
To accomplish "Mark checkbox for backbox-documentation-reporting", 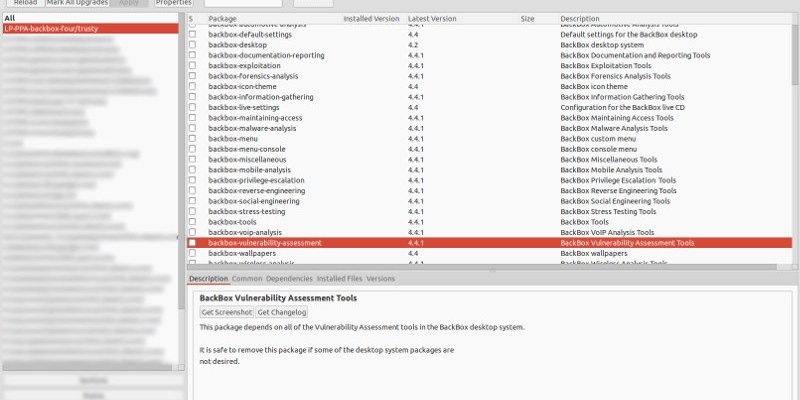I will (x=192, y=55).
